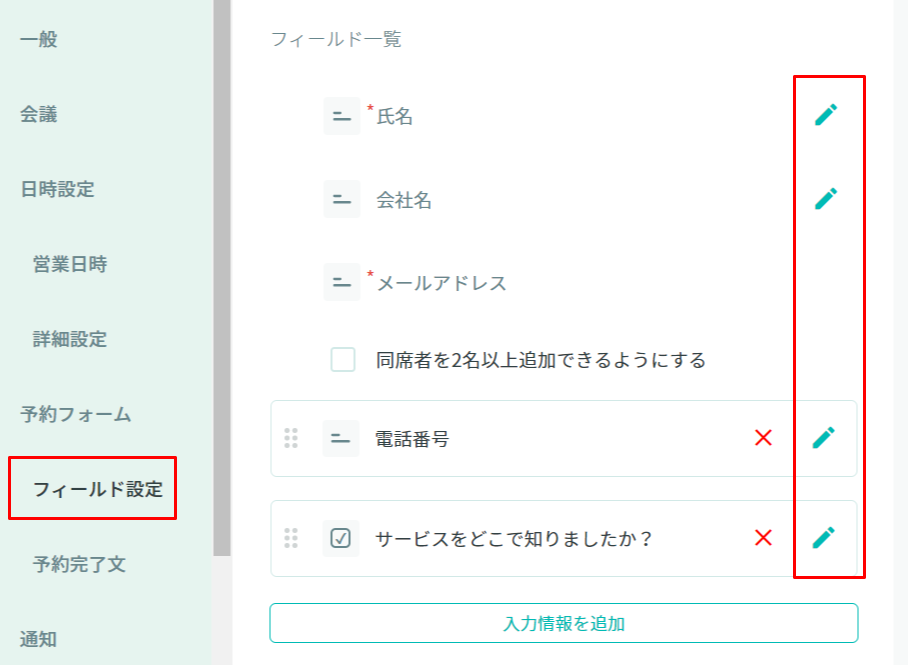Click the drag handle beside 電話番号
Image resolution: width=908 pixels, height=665 pixels.
coord(291,438)
